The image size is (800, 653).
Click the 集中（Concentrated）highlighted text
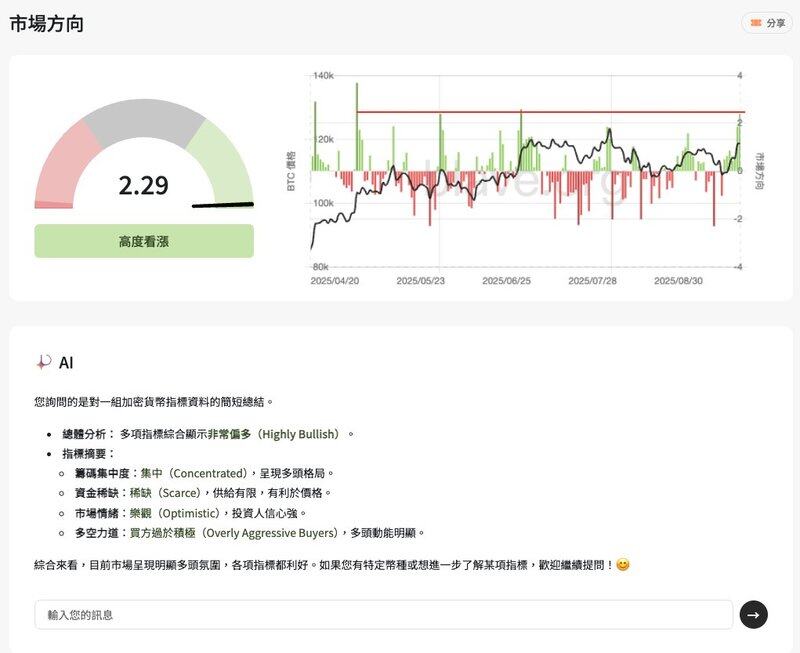pos(193,473)
